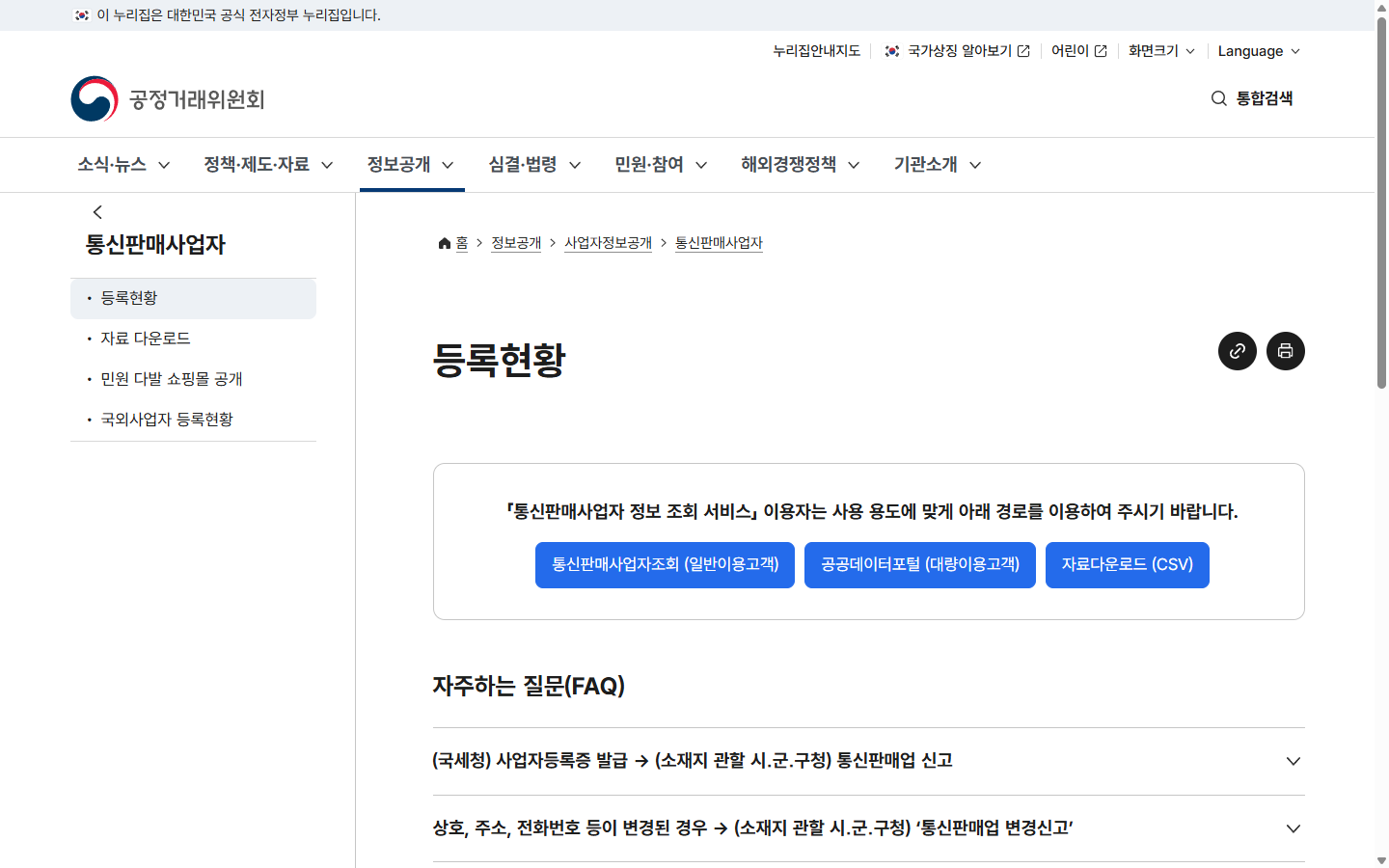Click the home icon in the breadcrumb
The height and width of the screenshot is (868, 1389).
point(445,243)
